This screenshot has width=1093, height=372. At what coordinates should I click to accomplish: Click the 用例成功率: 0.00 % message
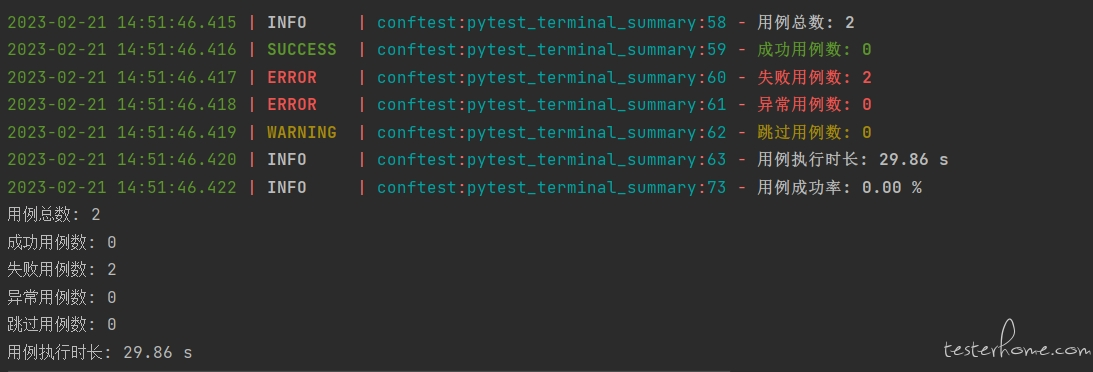(x=839, y=187)
